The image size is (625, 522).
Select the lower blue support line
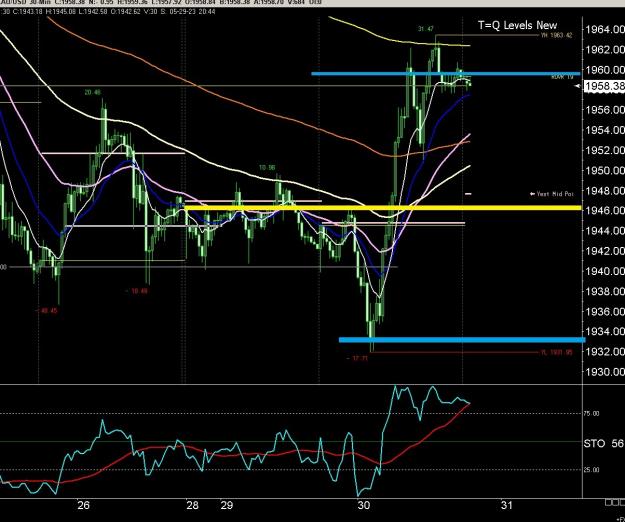(x=462, y=340)
